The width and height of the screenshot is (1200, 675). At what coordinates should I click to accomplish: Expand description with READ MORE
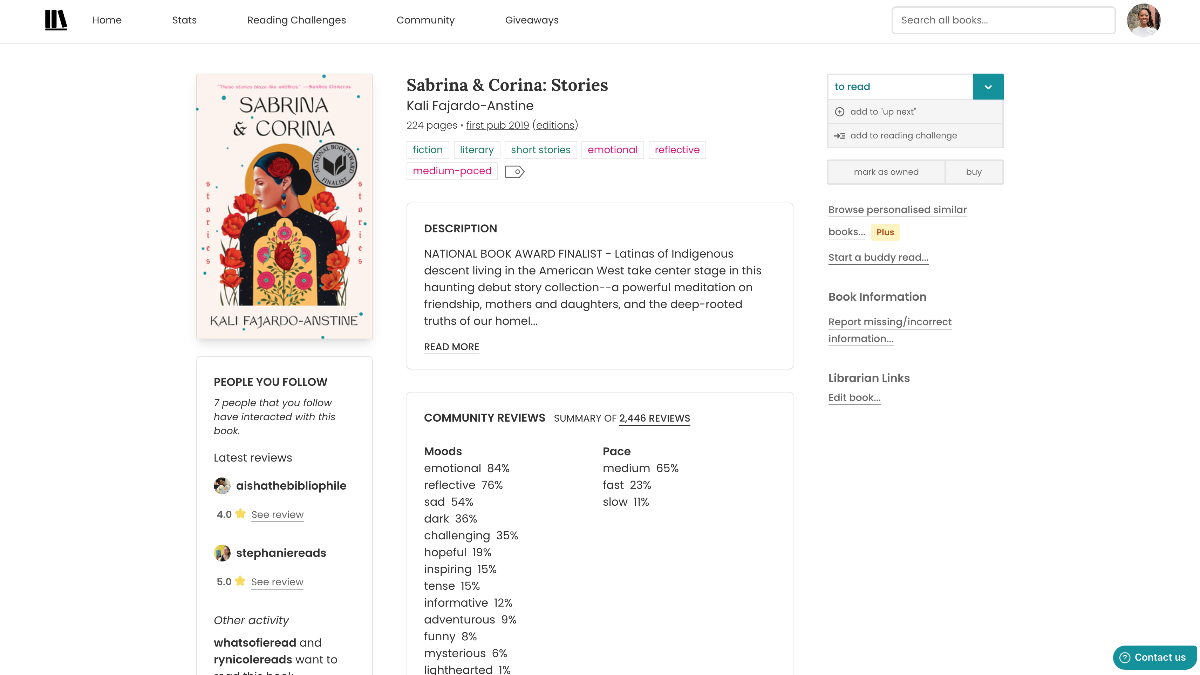[452, 347]
